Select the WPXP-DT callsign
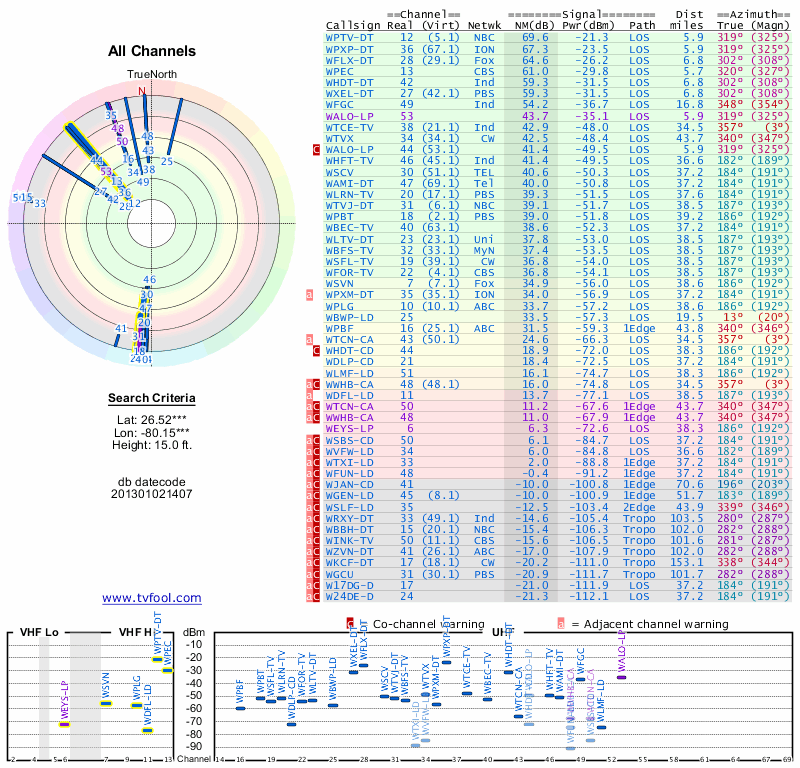 (x=349, y=49)
